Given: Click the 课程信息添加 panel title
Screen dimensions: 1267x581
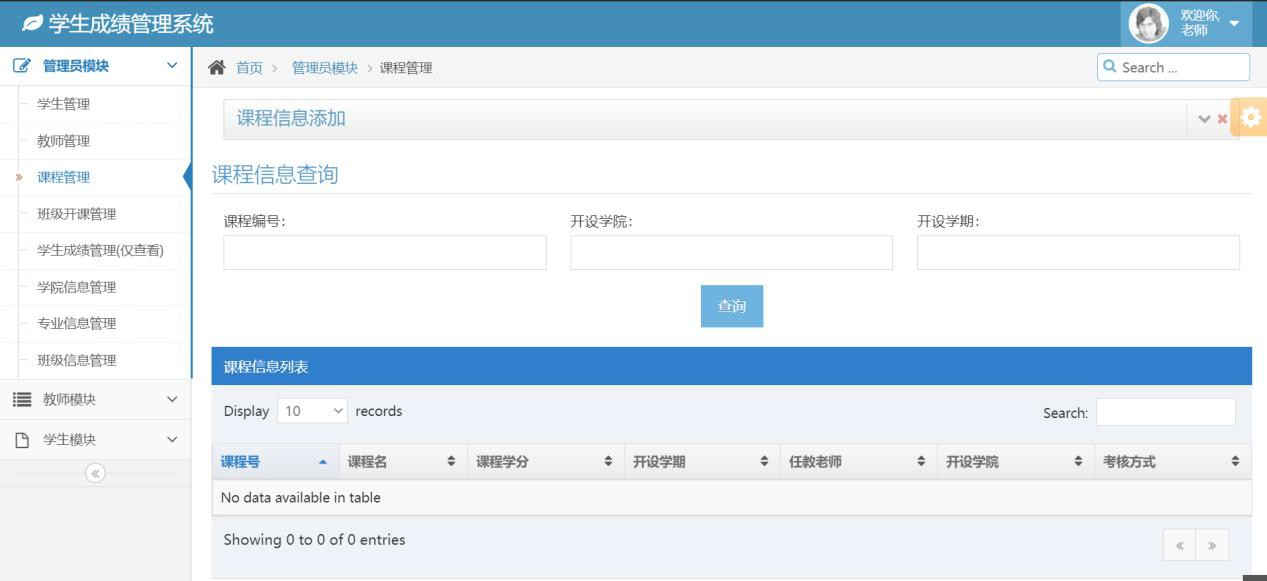Looking at the screenshot, I should 291,118.
